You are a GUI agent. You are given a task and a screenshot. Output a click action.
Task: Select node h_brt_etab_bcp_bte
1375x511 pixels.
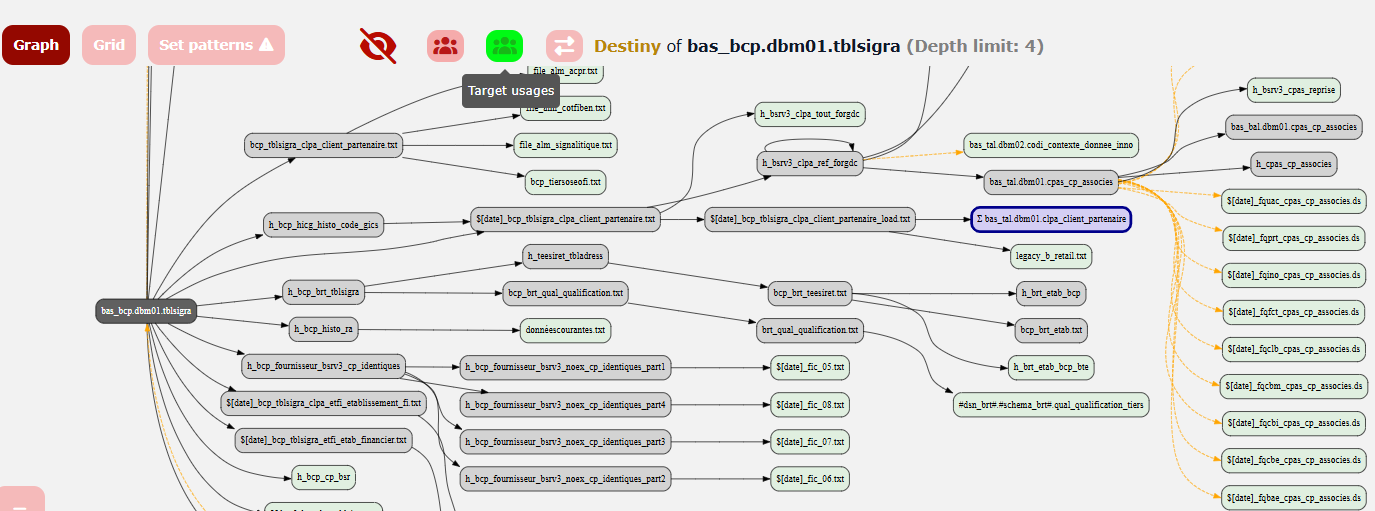coord(1051,367)
